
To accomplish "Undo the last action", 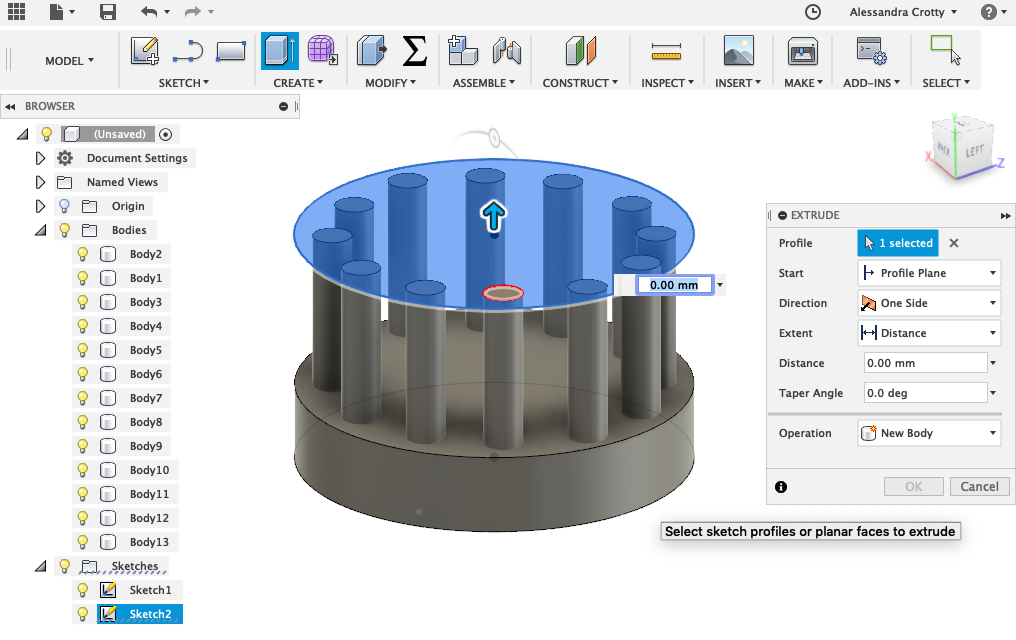I will click(149, 11).
